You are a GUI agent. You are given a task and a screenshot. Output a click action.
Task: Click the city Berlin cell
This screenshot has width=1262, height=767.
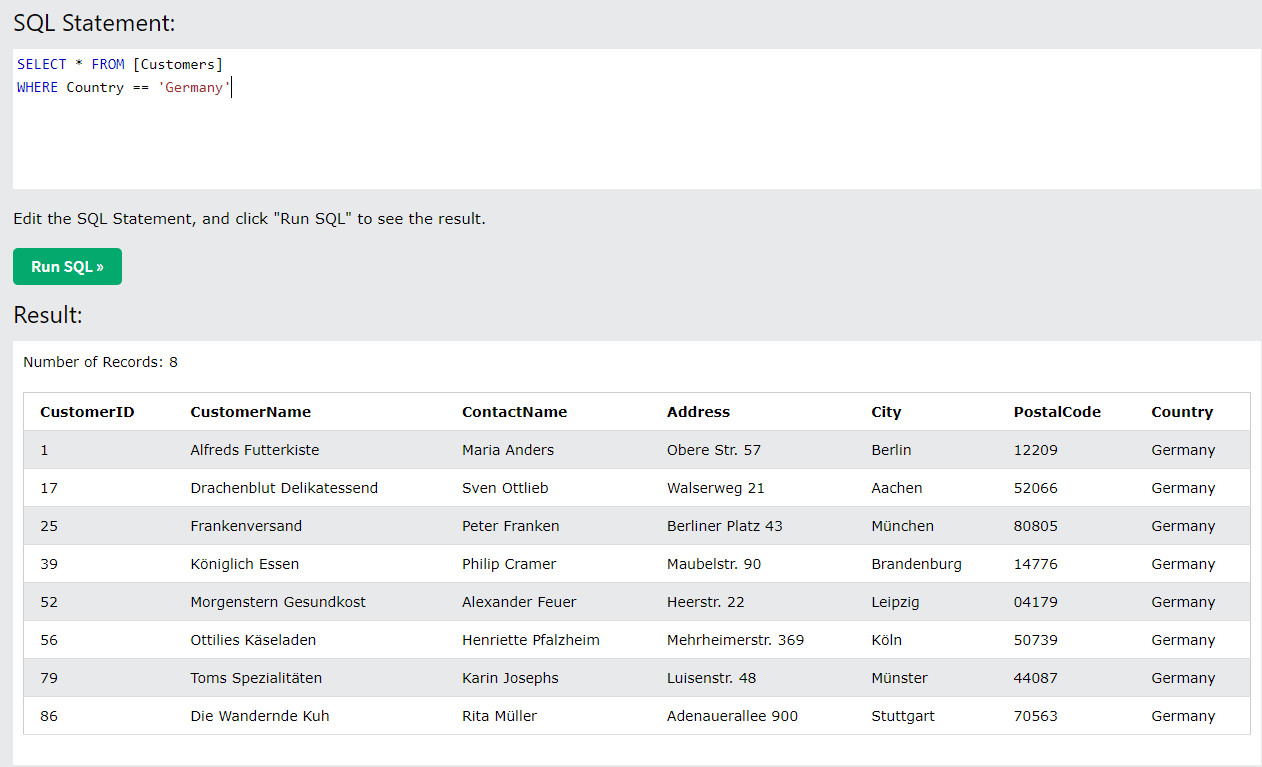click(891, 450)
